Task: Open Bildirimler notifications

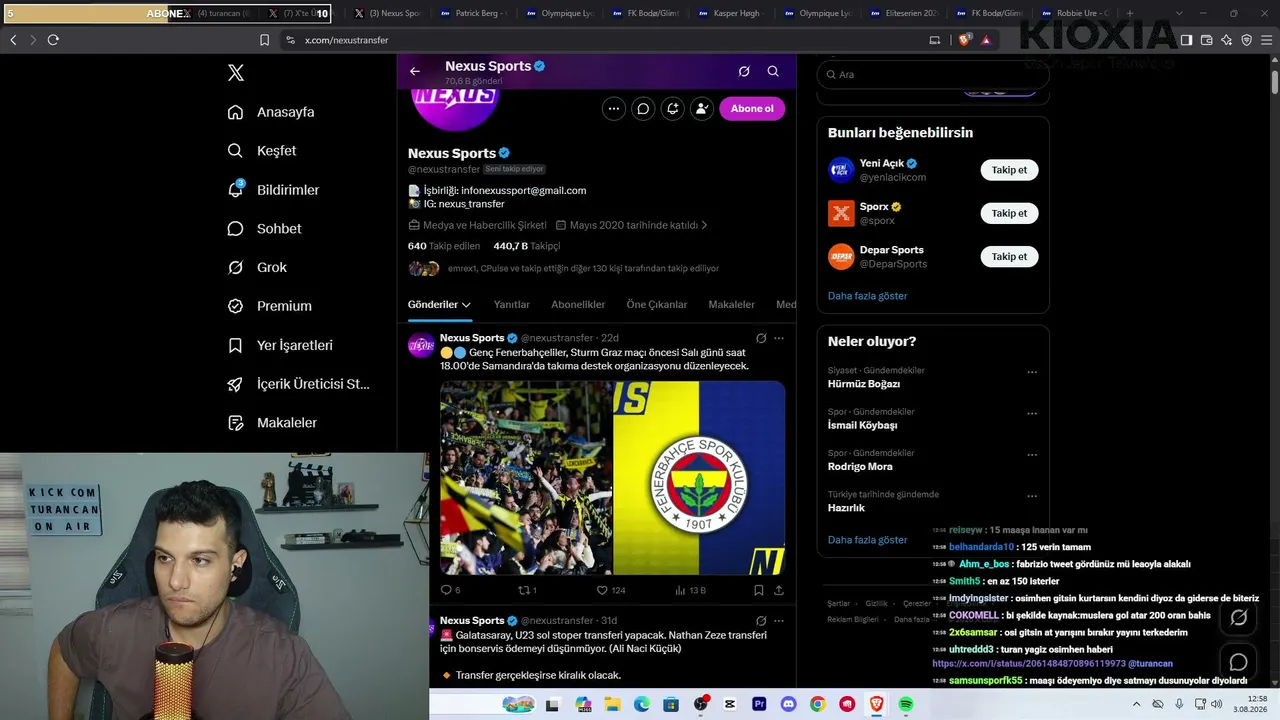Action: pos(273,190)
